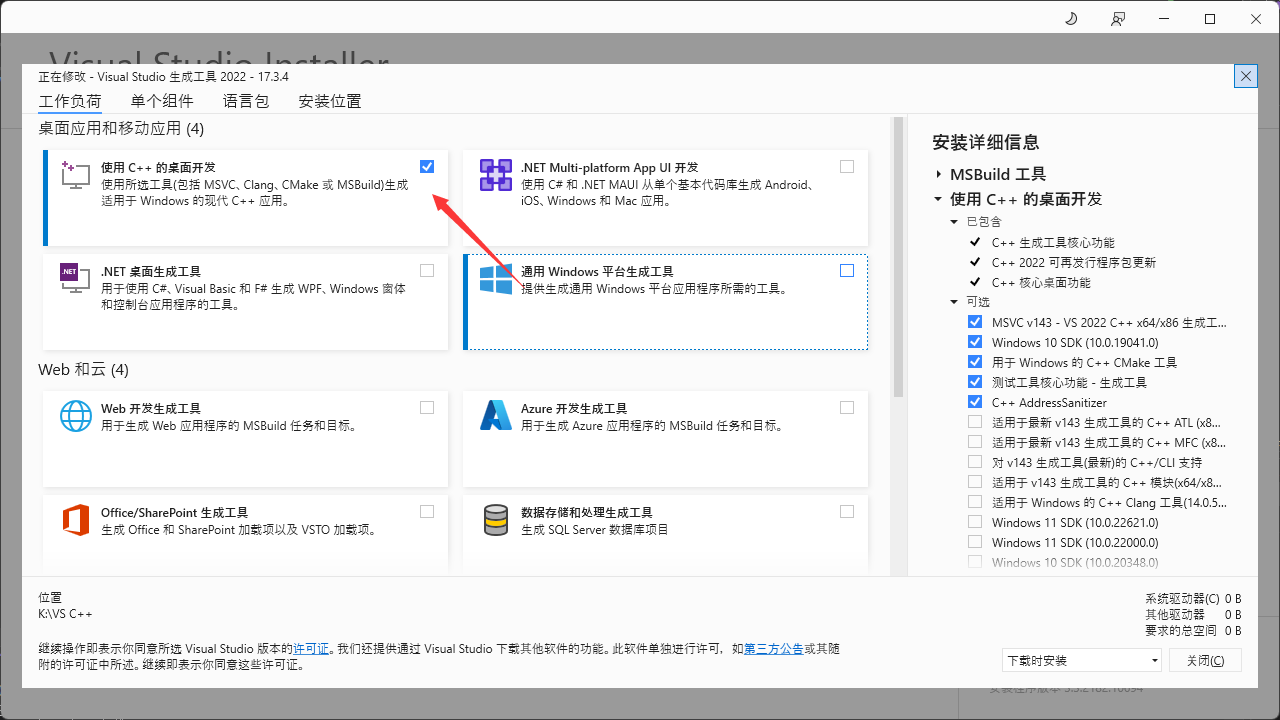This screenshot has height=720, width=1280.
Task: Check the .NET Multi-platform App UI 开发 checkbox
Action: 847,167
